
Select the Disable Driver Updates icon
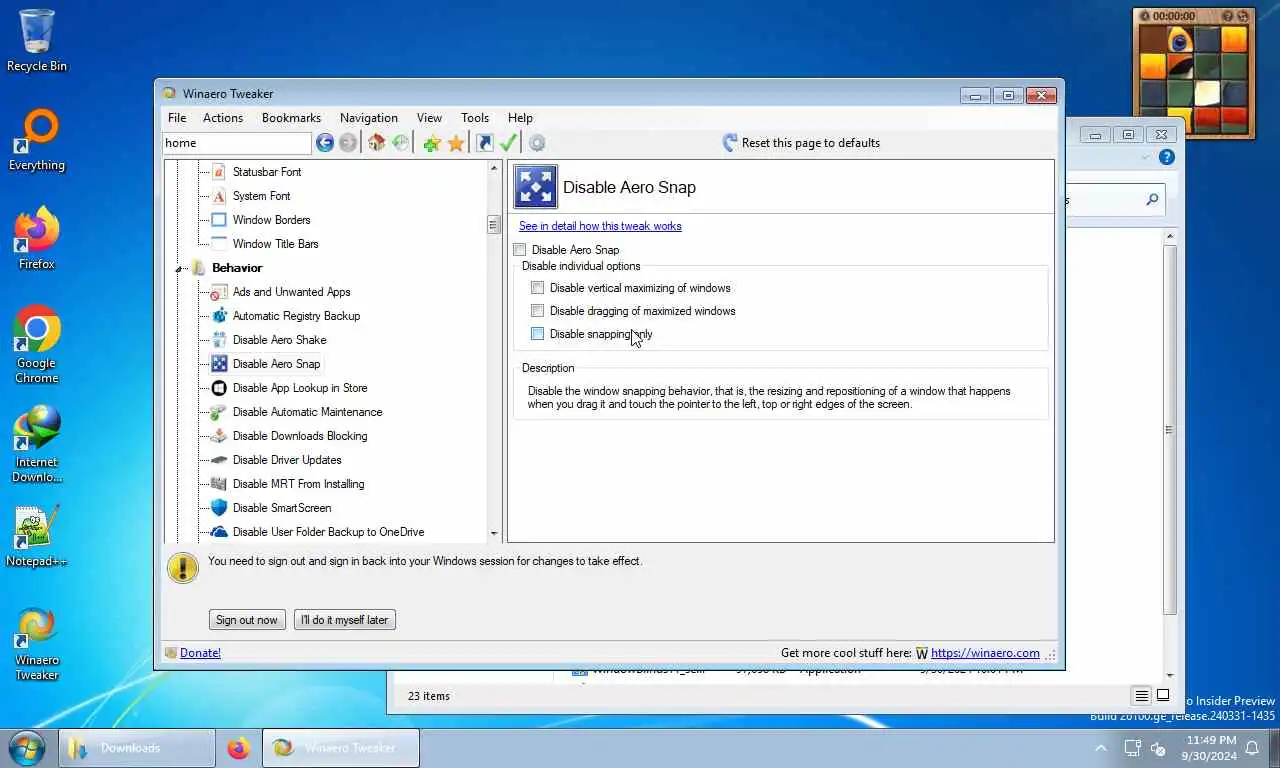pyautogui.click(x=219, y=460)
